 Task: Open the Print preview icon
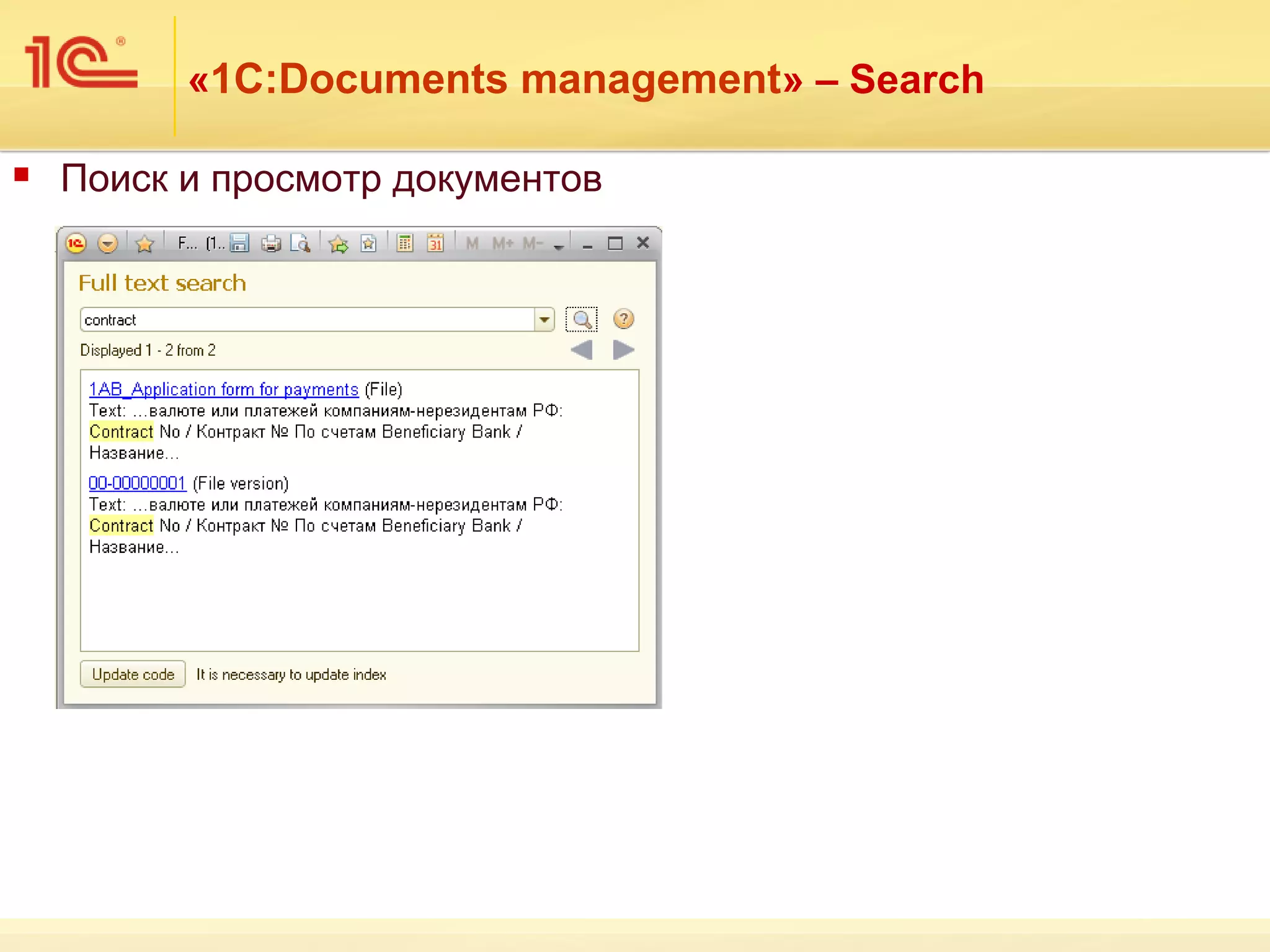click(x=301, y=244)
